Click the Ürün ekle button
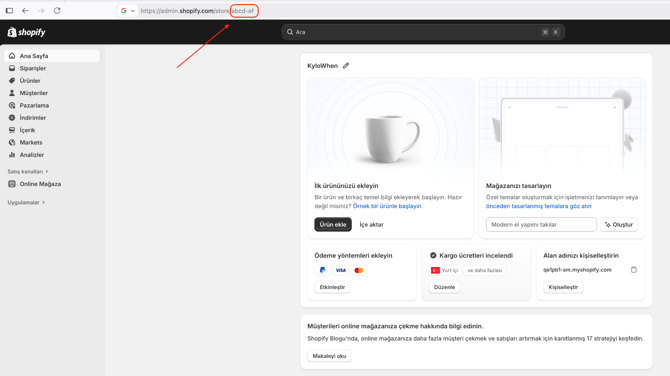This screenshot has height=376, width=670. coord(333,224)
